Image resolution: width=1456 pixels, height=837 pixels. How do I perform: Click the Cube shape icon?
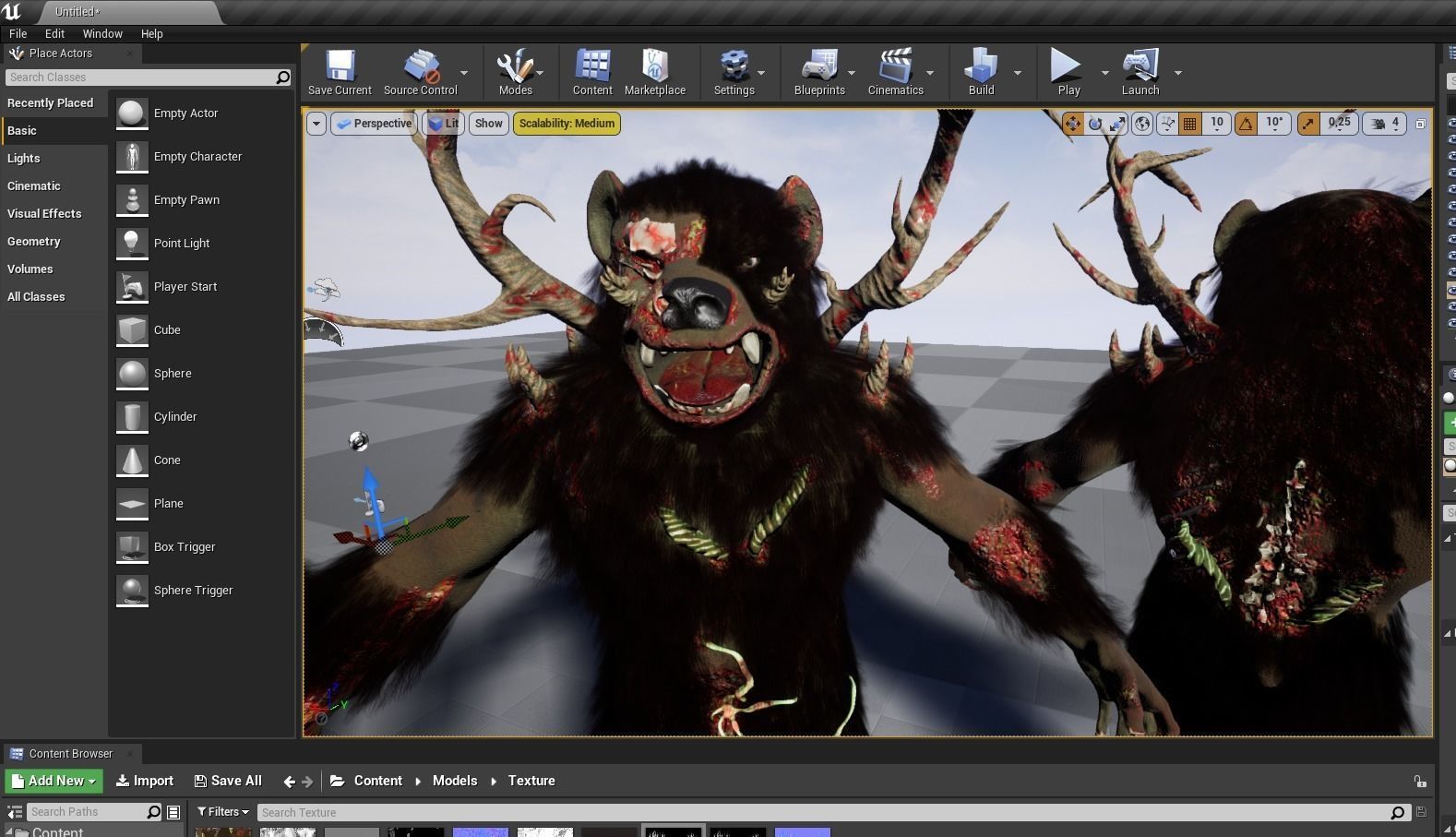coord(132,330)
